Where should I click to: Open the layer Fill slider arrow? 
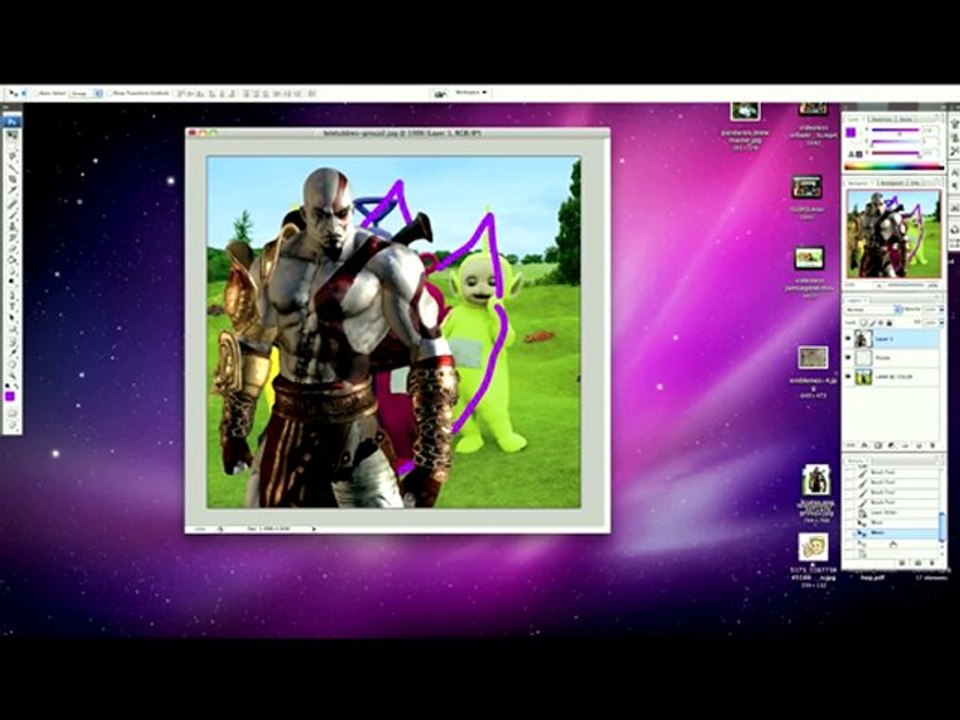(942, 323)
